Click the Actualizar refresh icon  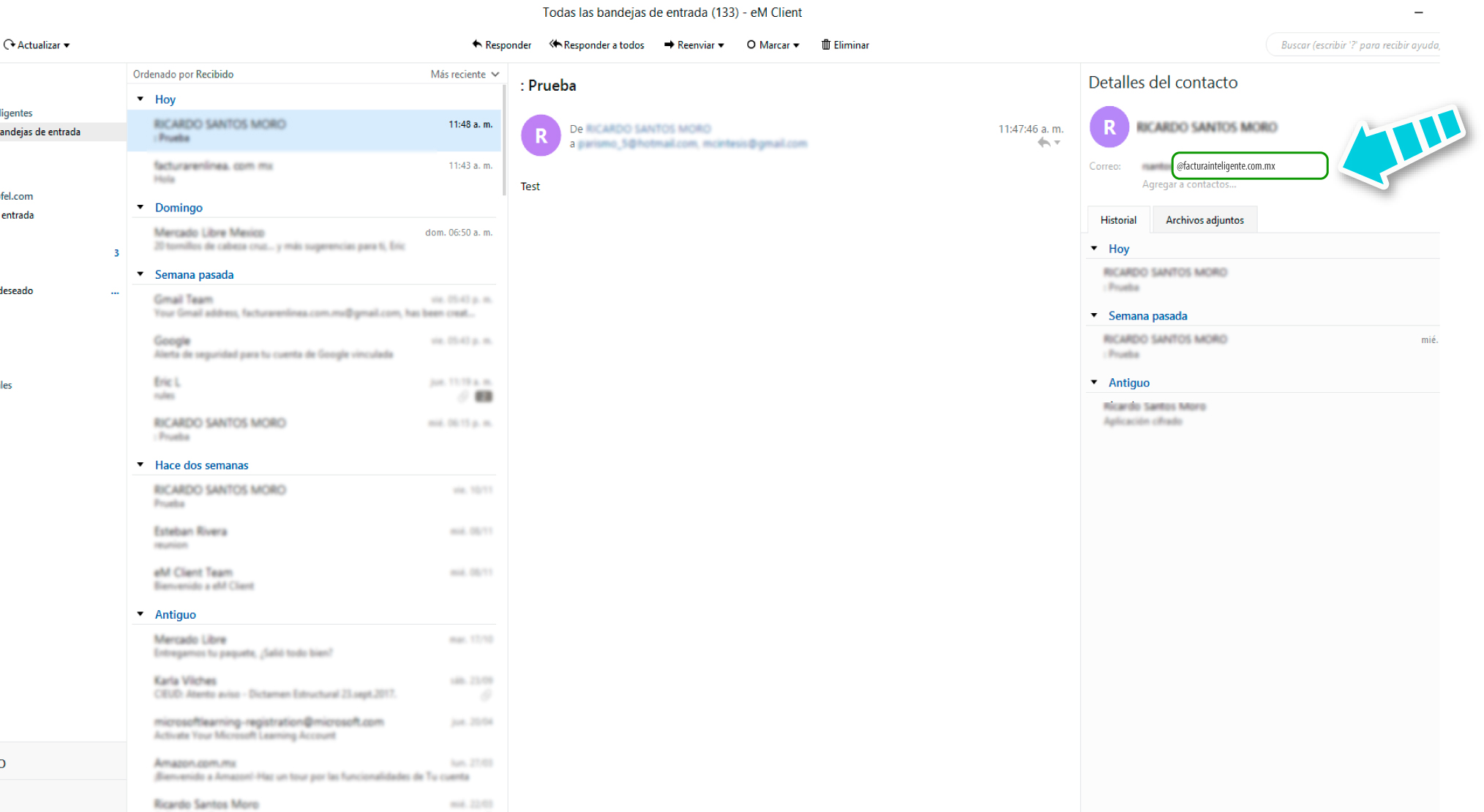pyautogui.click(x=9, y=45)
